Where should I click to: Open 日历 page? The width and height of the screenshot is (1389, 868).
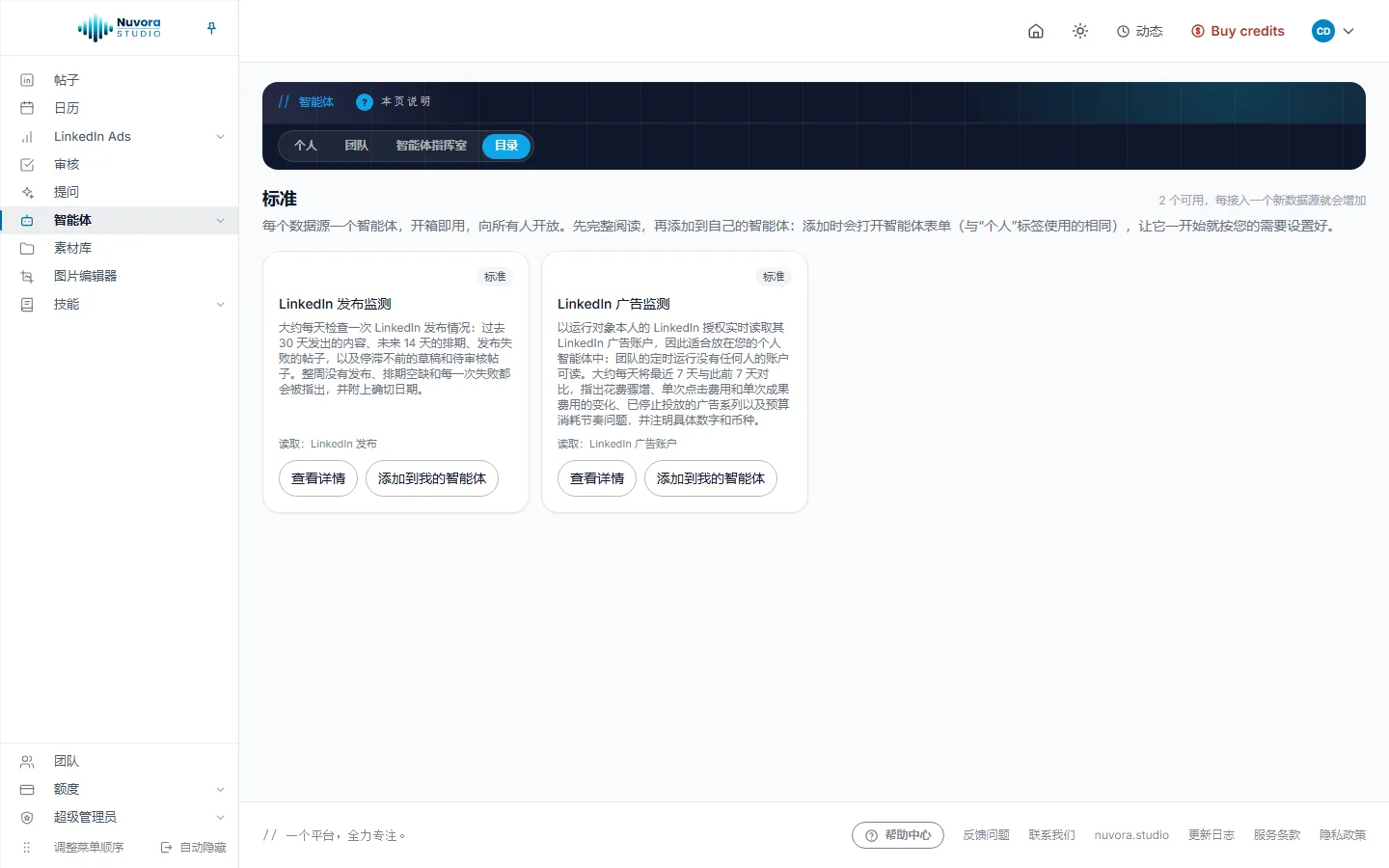(67, 108)
